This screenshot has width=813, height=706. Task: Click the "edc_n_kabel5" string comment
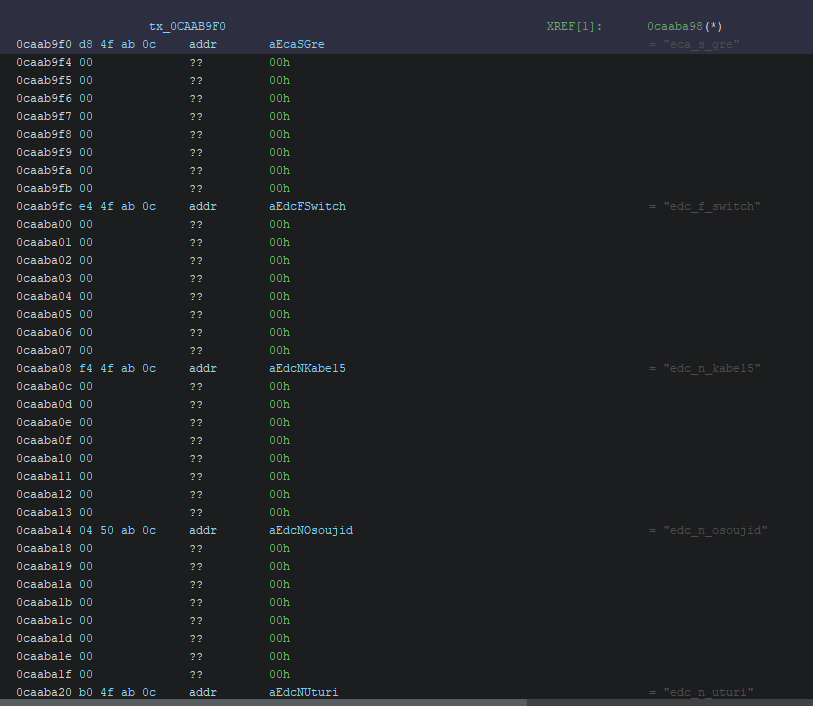(x=711, y=368)
